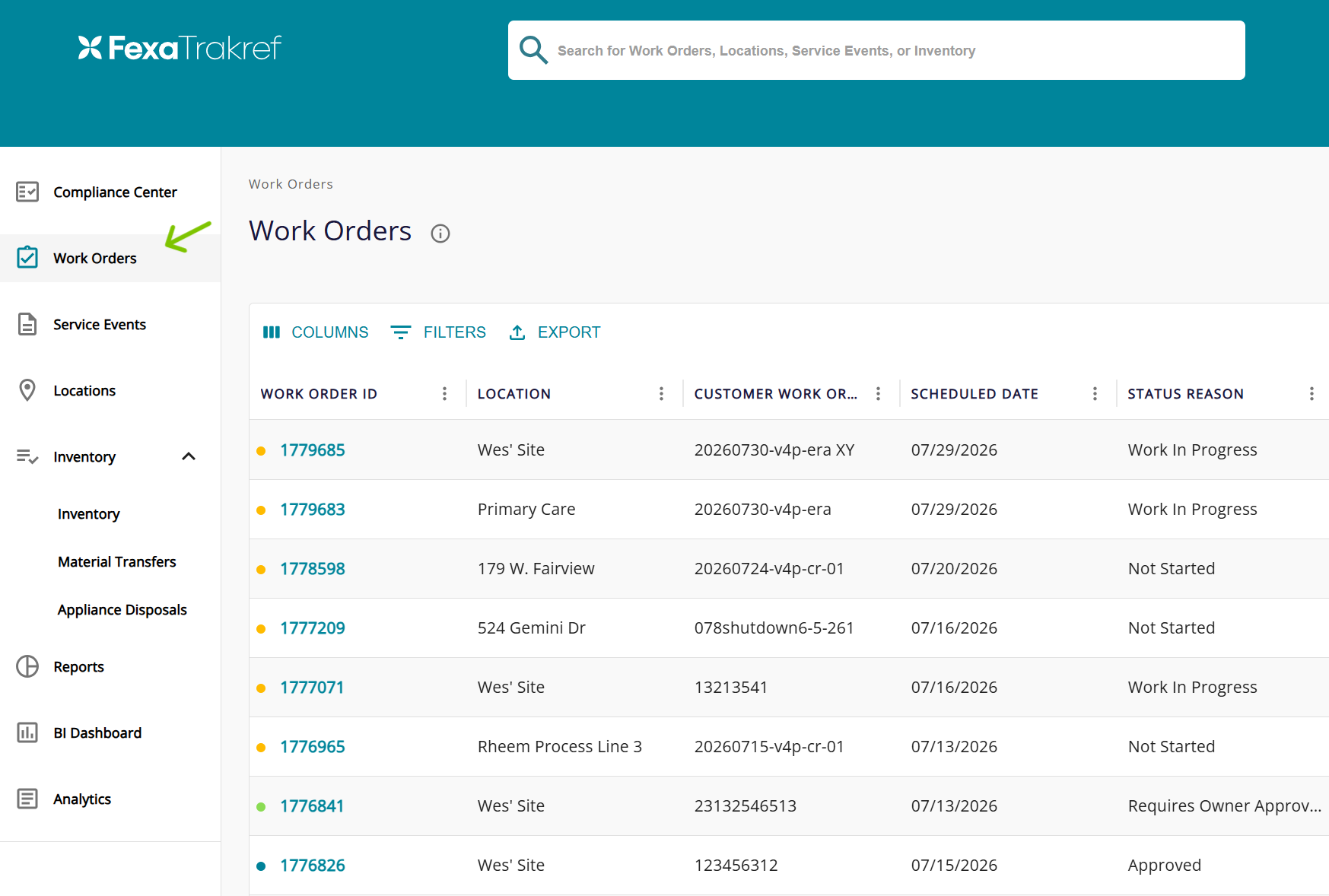Open Inventory submenu item

[89, 514]
